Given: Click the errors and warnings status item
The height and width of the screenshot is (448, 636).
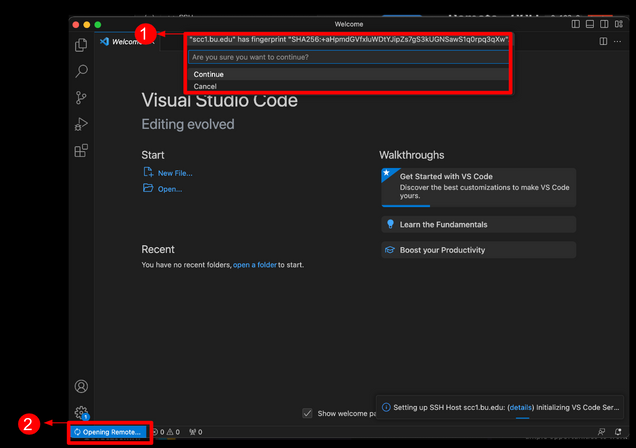Looking at the screenshot, I should coord(166,432).
